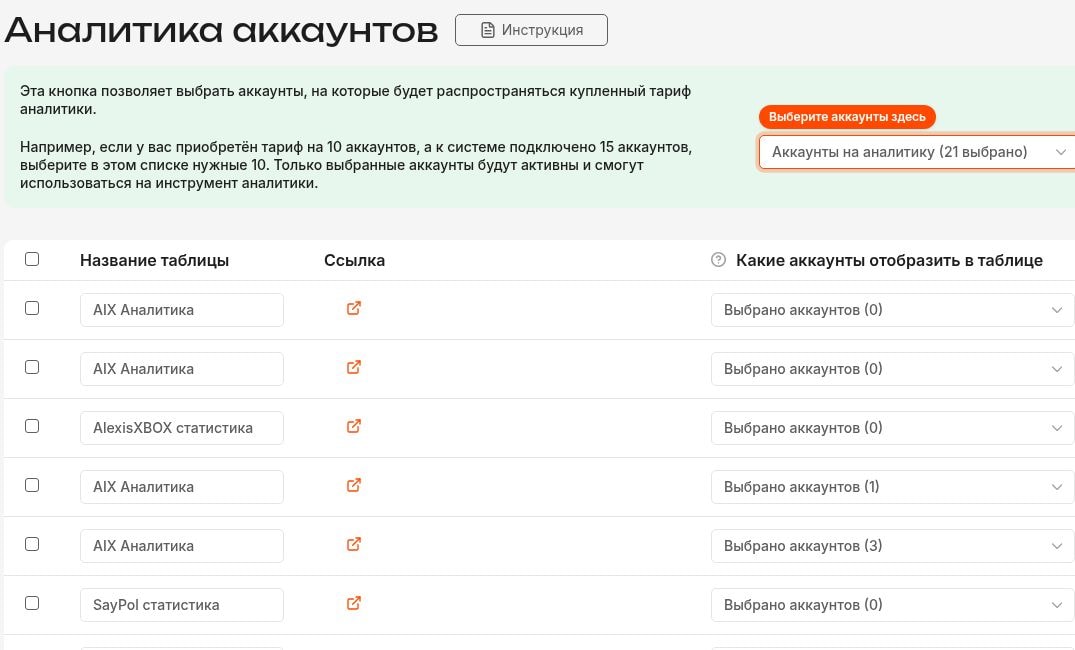
Task: Tick checkbox of AIX row with 1 account selected
Action: pos(32,485)
